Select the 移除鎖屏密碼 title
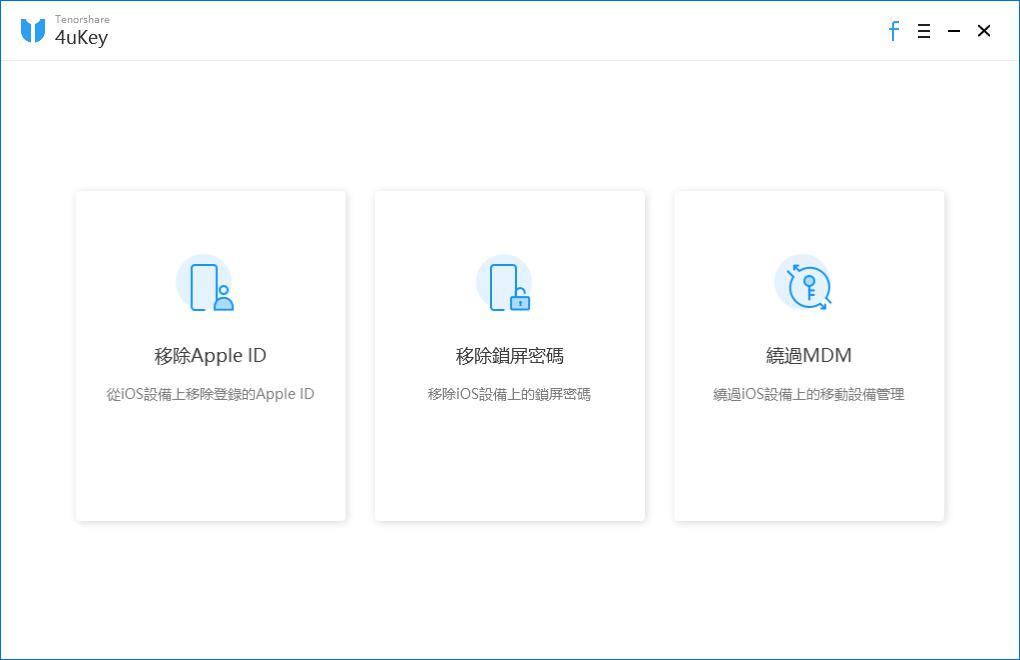The height and width of the screenshot is (660, 1020). point(509,356)
